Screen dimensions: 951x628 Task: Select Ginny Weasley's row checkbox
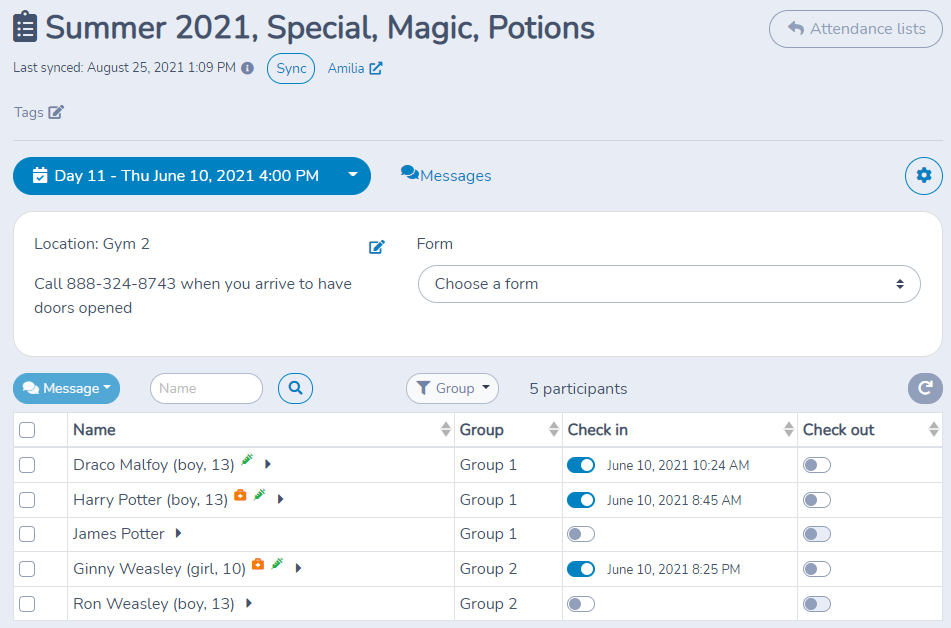click(x=27, y=569)
